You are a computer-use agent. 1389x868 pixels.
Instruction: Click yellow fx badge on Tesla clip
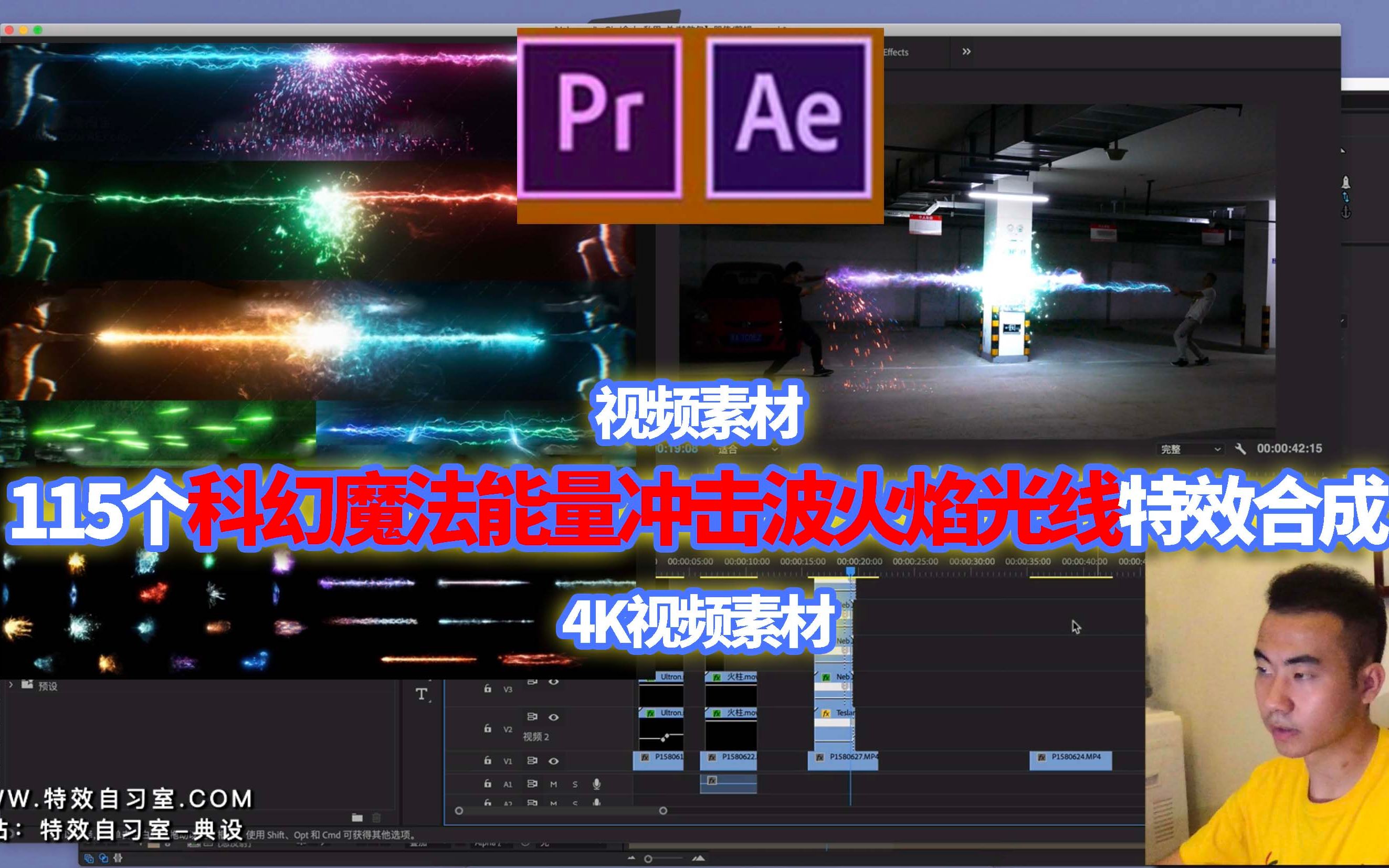click(x=826, y=713)
